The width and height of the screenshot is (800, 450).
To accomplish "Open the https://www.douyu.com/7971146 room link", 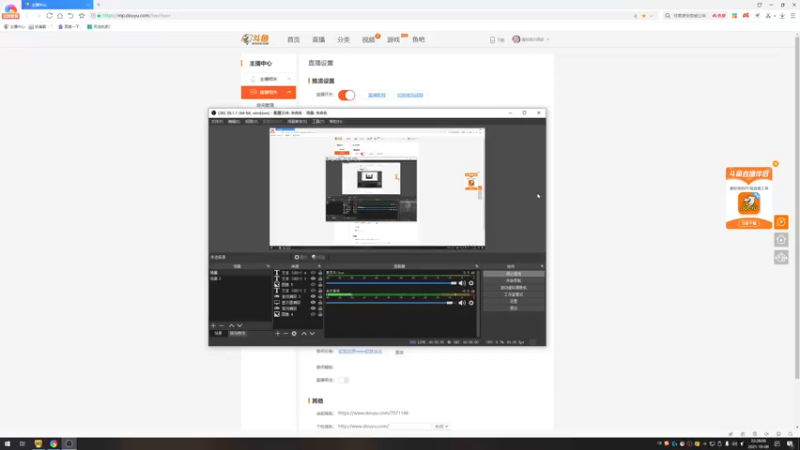I will (x=373, y=413).
